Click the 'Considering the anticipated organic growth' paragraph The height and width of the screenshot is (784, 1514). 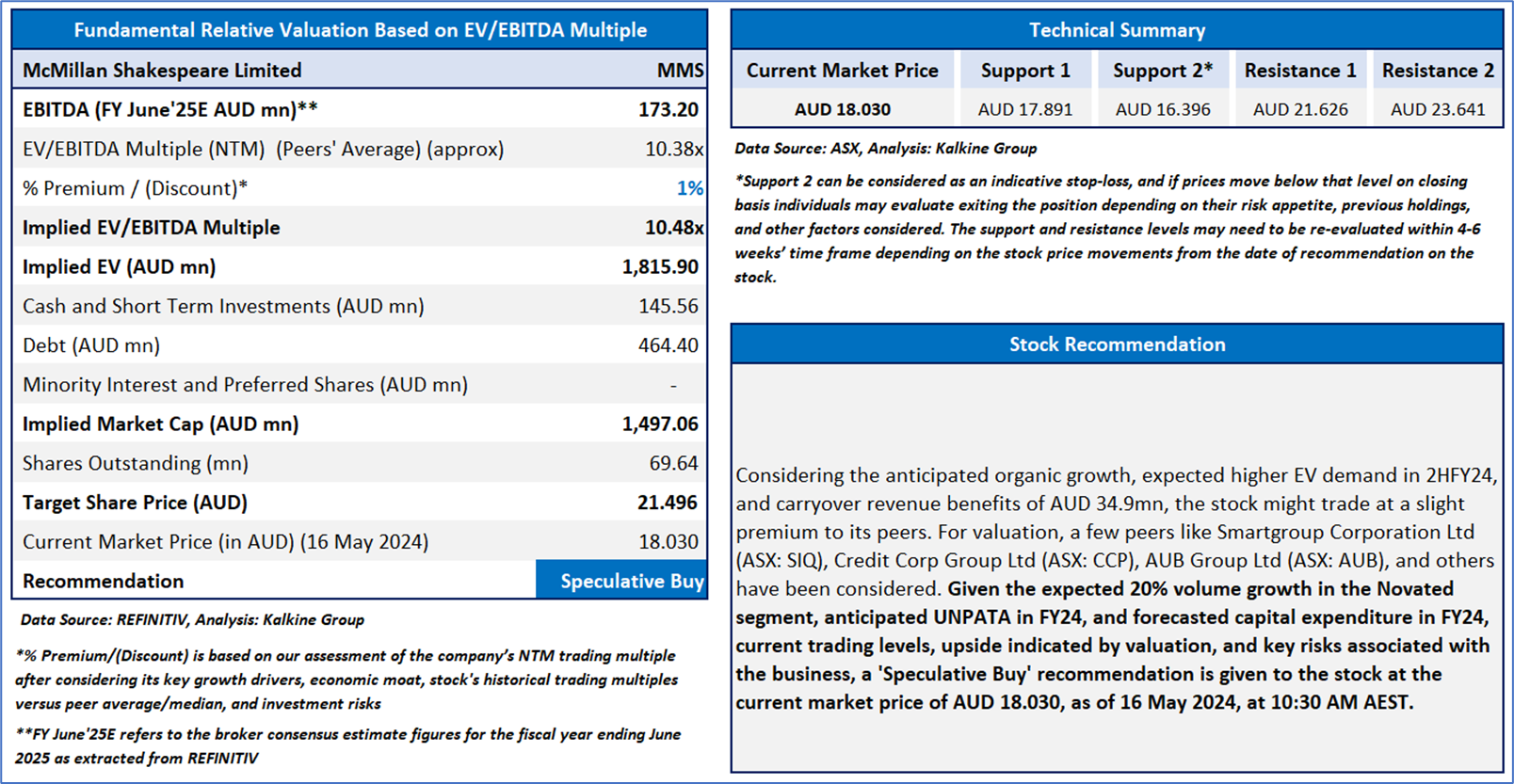1116,588
